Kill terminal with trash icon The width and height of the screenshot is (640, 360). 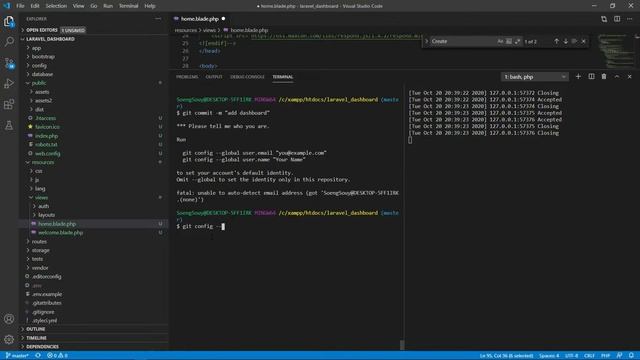tap(604, 77)
